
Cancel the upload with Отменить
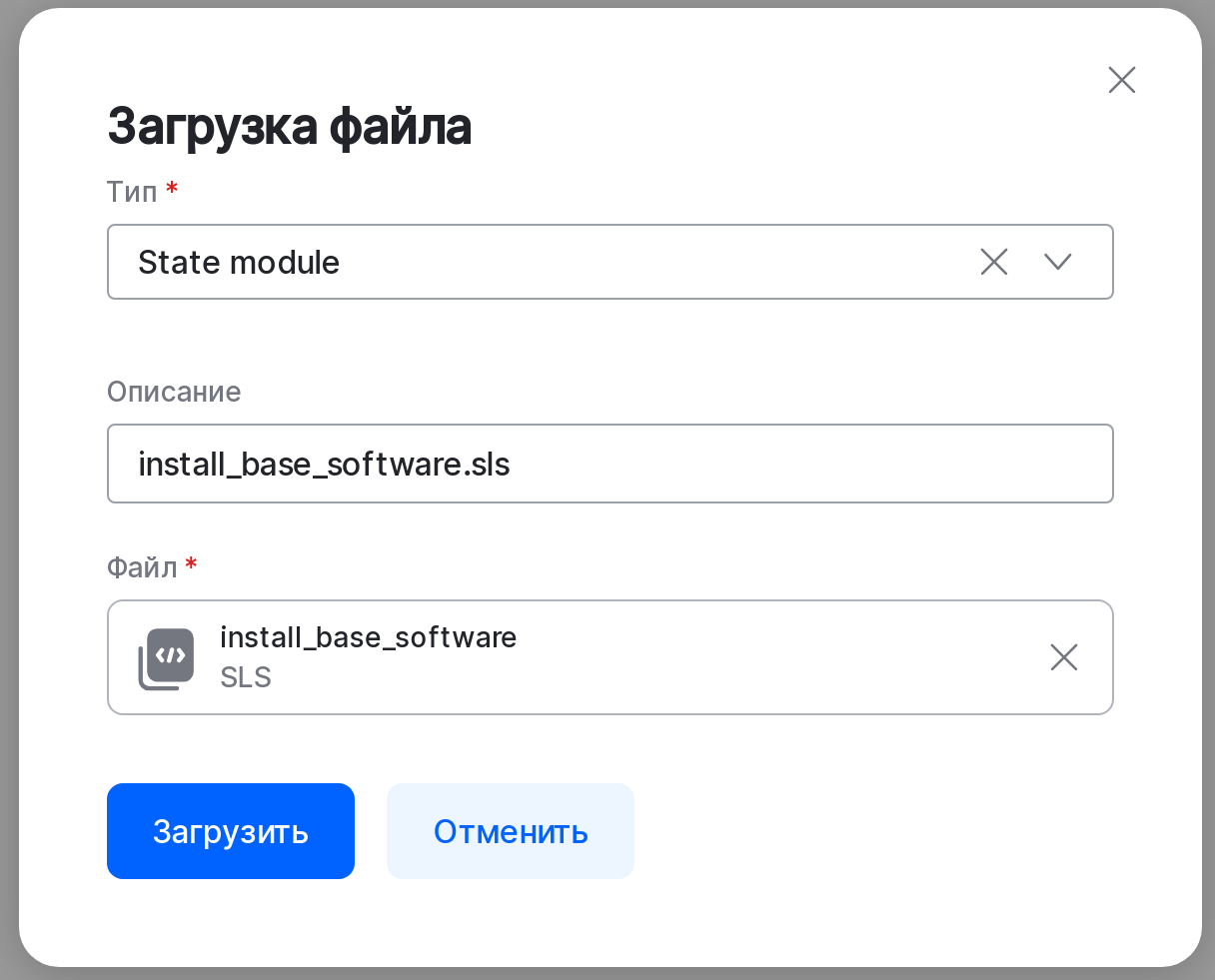click(510, 830)
